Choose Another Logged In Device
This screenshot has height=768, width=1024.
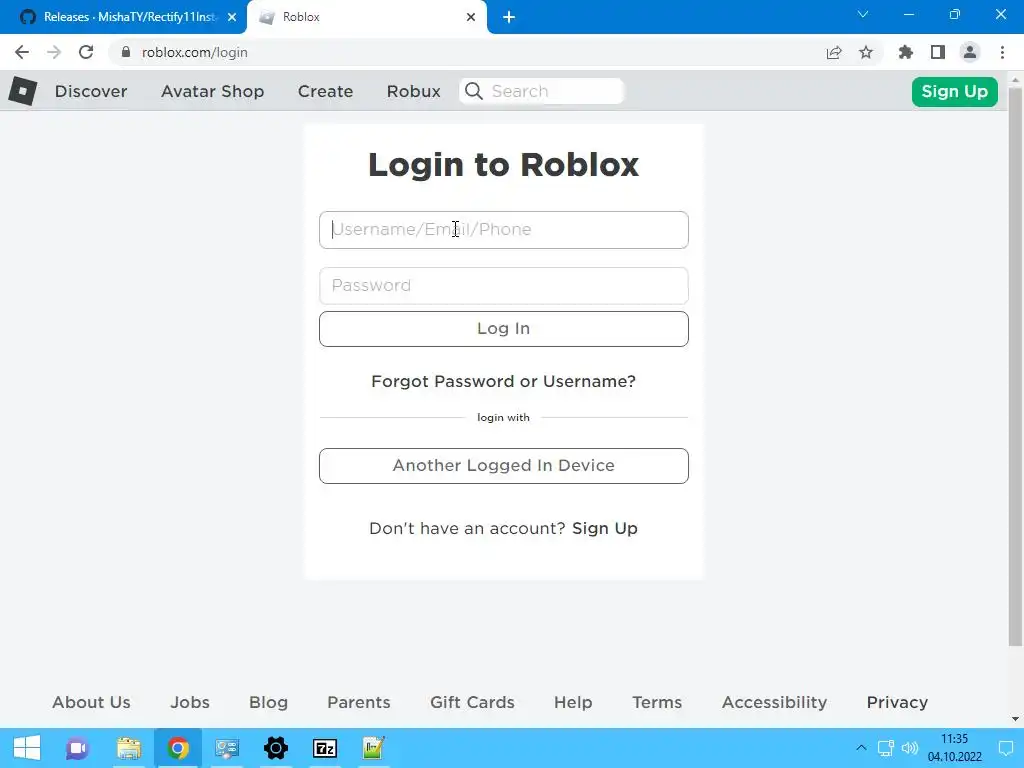(504, 466)
